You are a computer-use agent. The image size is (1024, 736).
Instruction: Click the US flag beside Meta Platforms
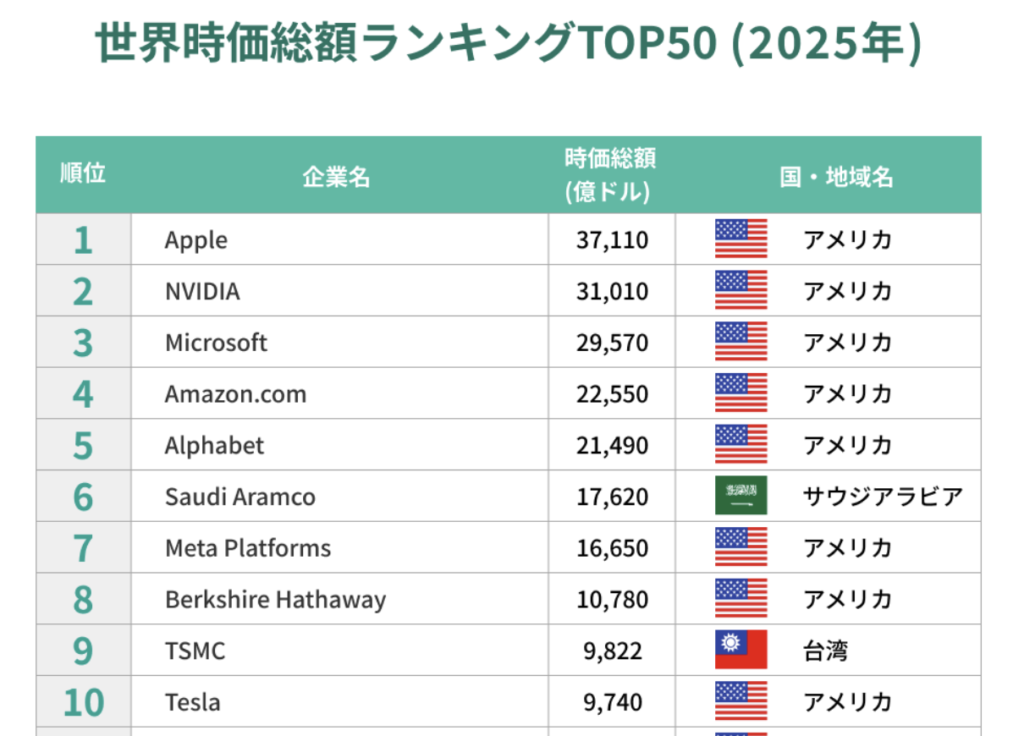point(741,547)
